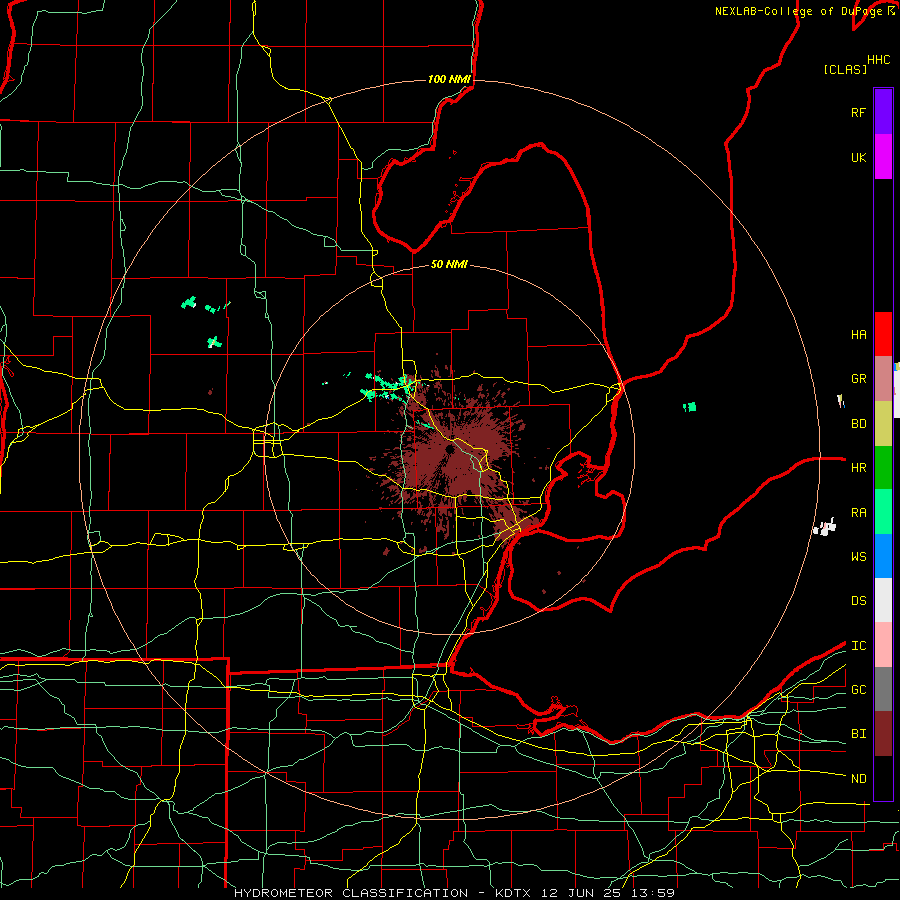Click the red HA legend color swatch
This screenshot has width=900, height=900.
pyautogui.click(x=883, y=334)
